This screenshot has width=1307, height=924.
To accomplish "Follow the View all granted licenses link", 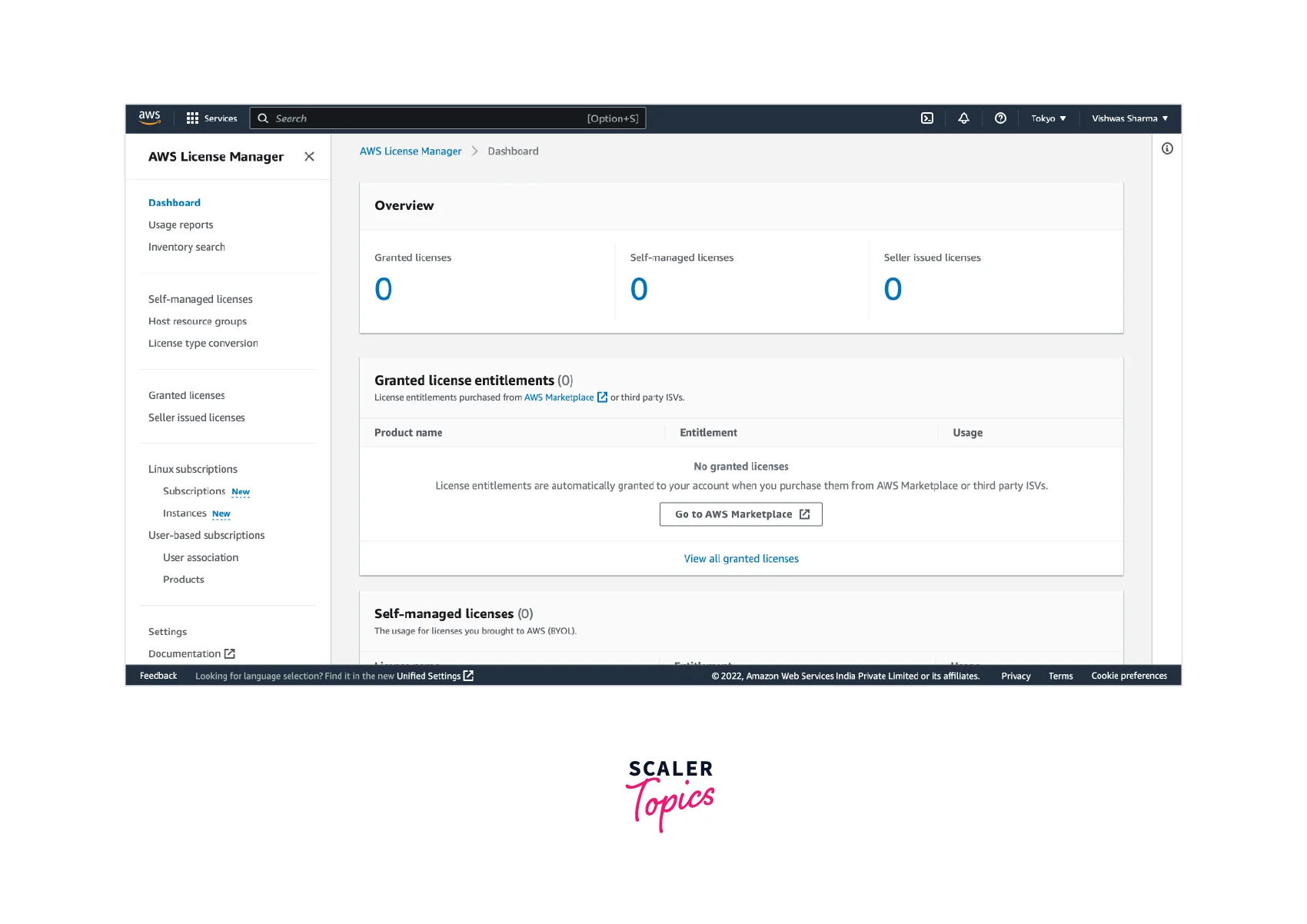I will coord(741,559).
